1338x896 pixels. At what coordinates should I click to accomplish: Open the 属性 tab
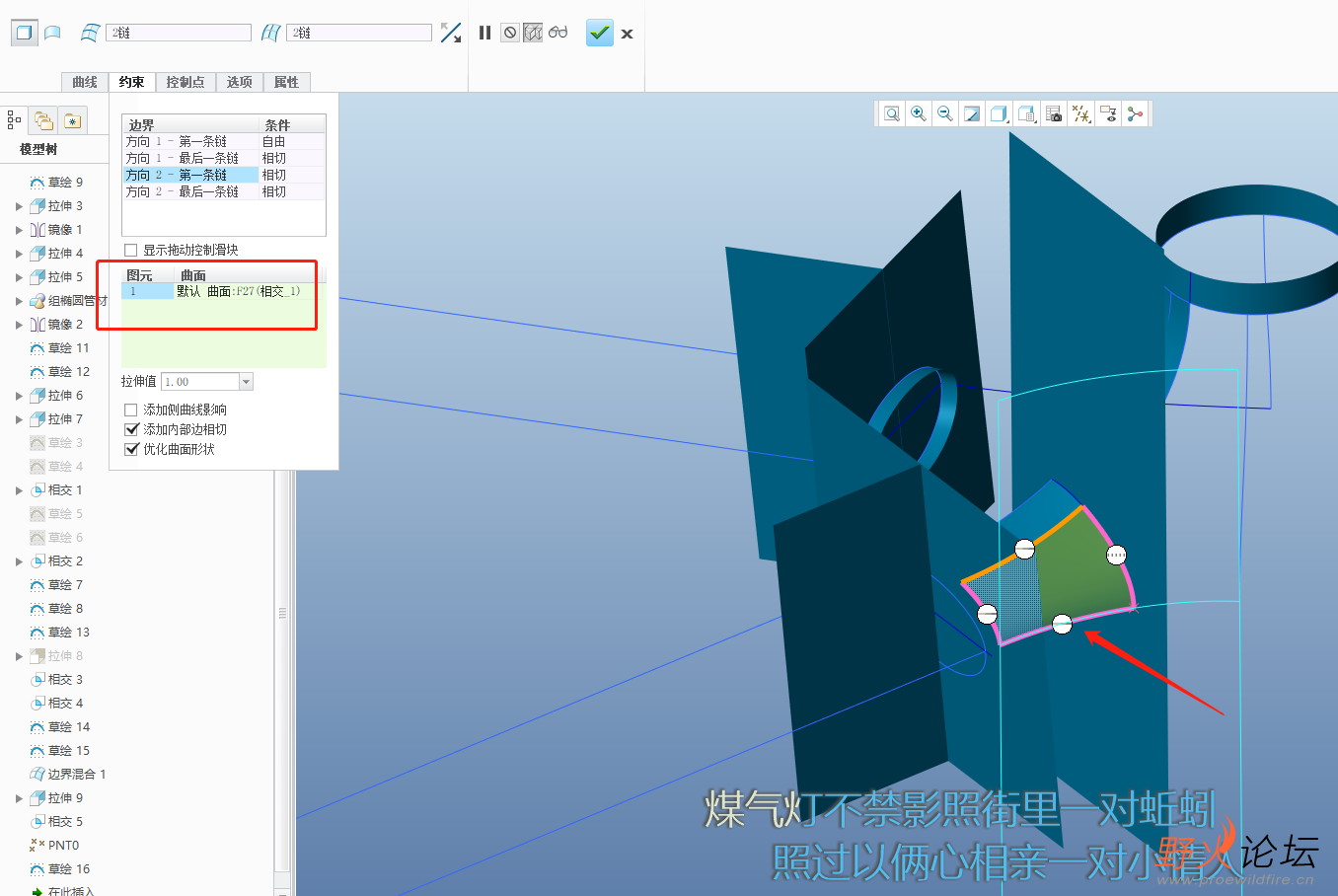coord(287,82)
